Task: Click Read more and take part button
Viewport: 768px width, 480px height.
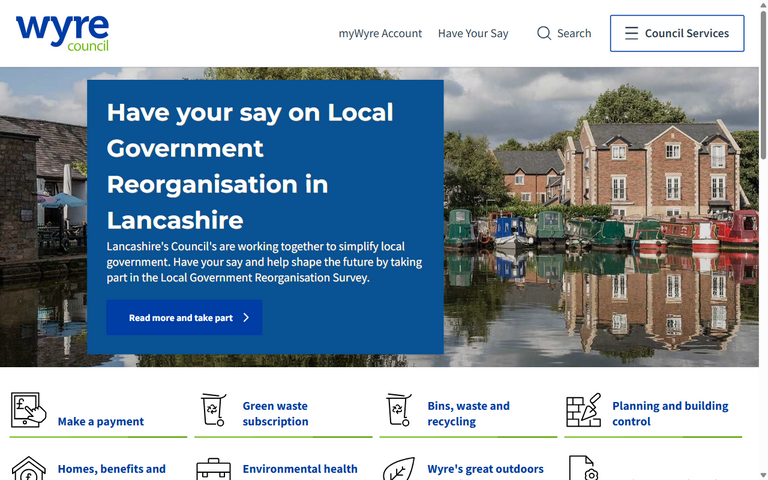Action: pyautogui.click(x=184, y=318)
